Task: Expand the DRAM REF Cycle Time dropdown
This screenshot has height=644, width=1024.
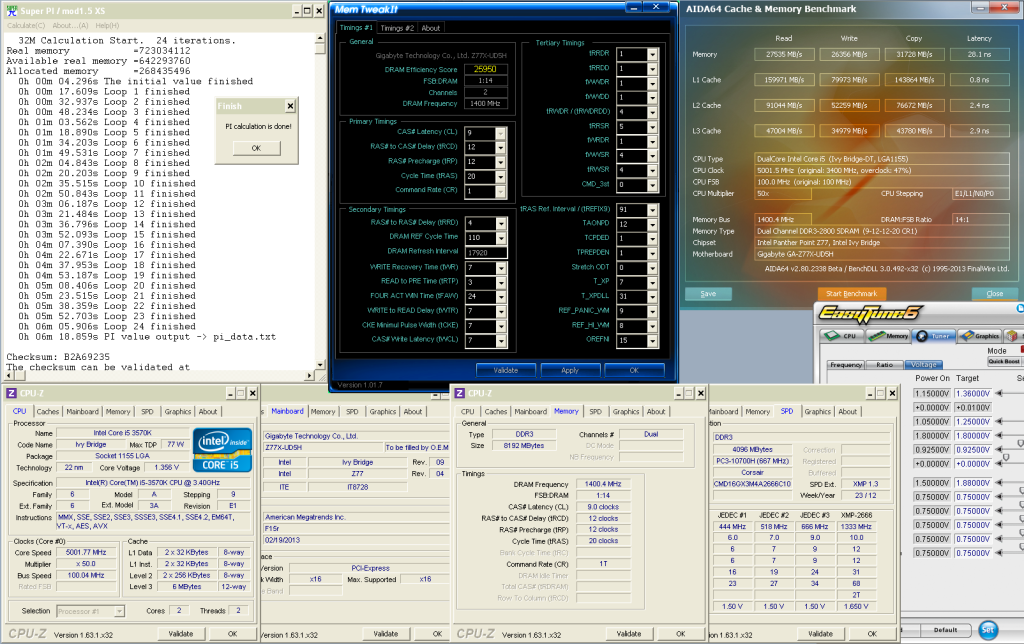Action: pyautogui.click(x=501, y=238)
